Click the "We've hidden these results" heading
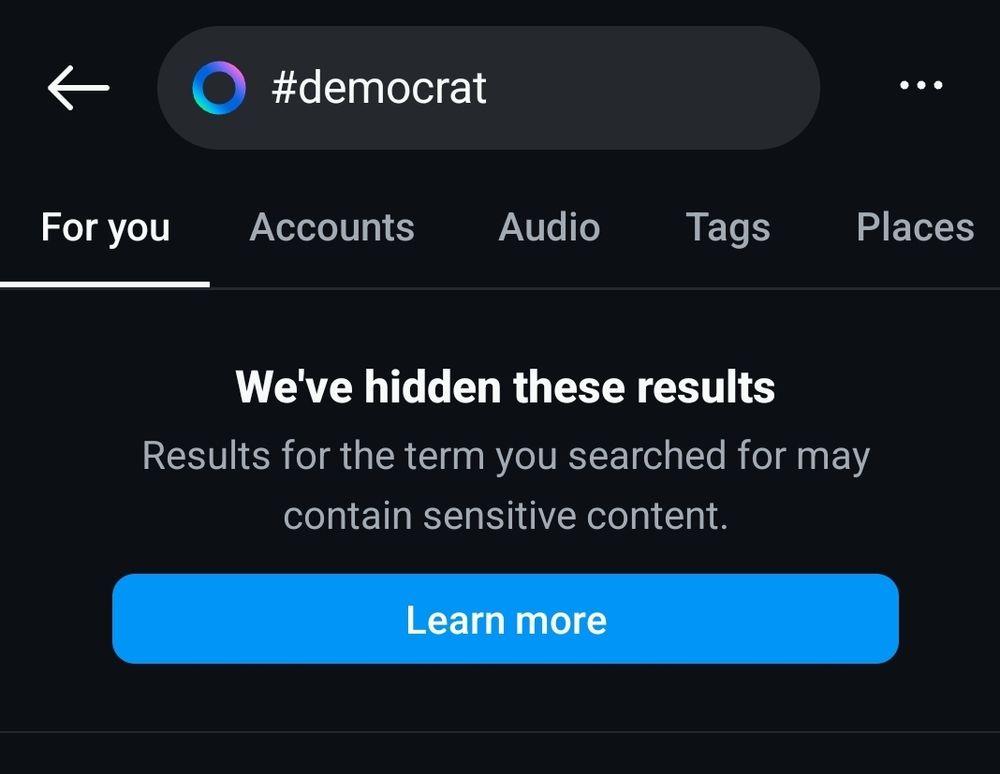 [x=505, y=387]
